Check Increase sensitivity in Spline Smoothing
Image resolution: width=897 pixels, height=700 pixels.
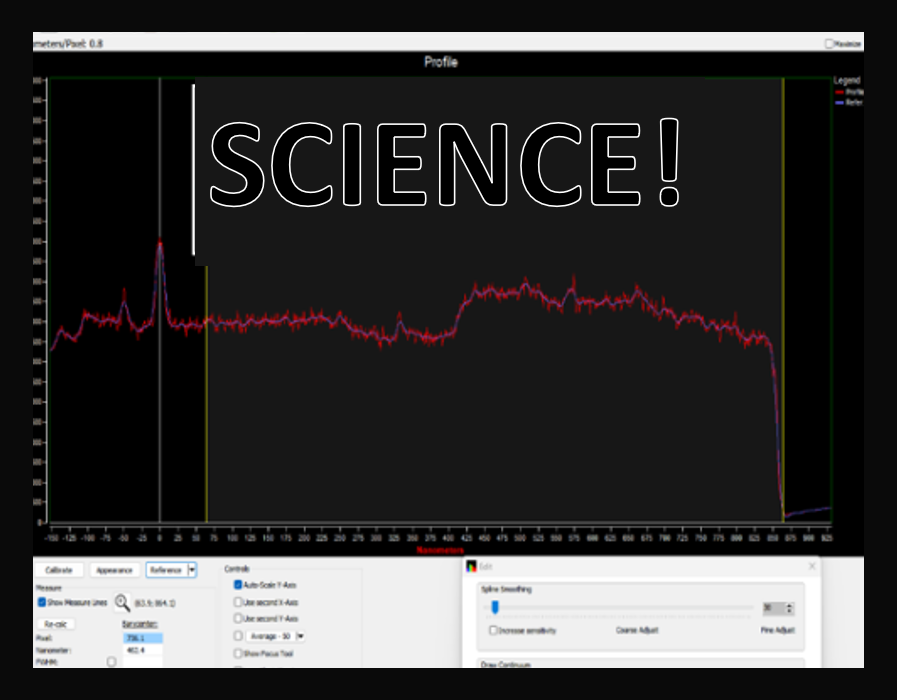pyautogui.click(x=493, y=630)
